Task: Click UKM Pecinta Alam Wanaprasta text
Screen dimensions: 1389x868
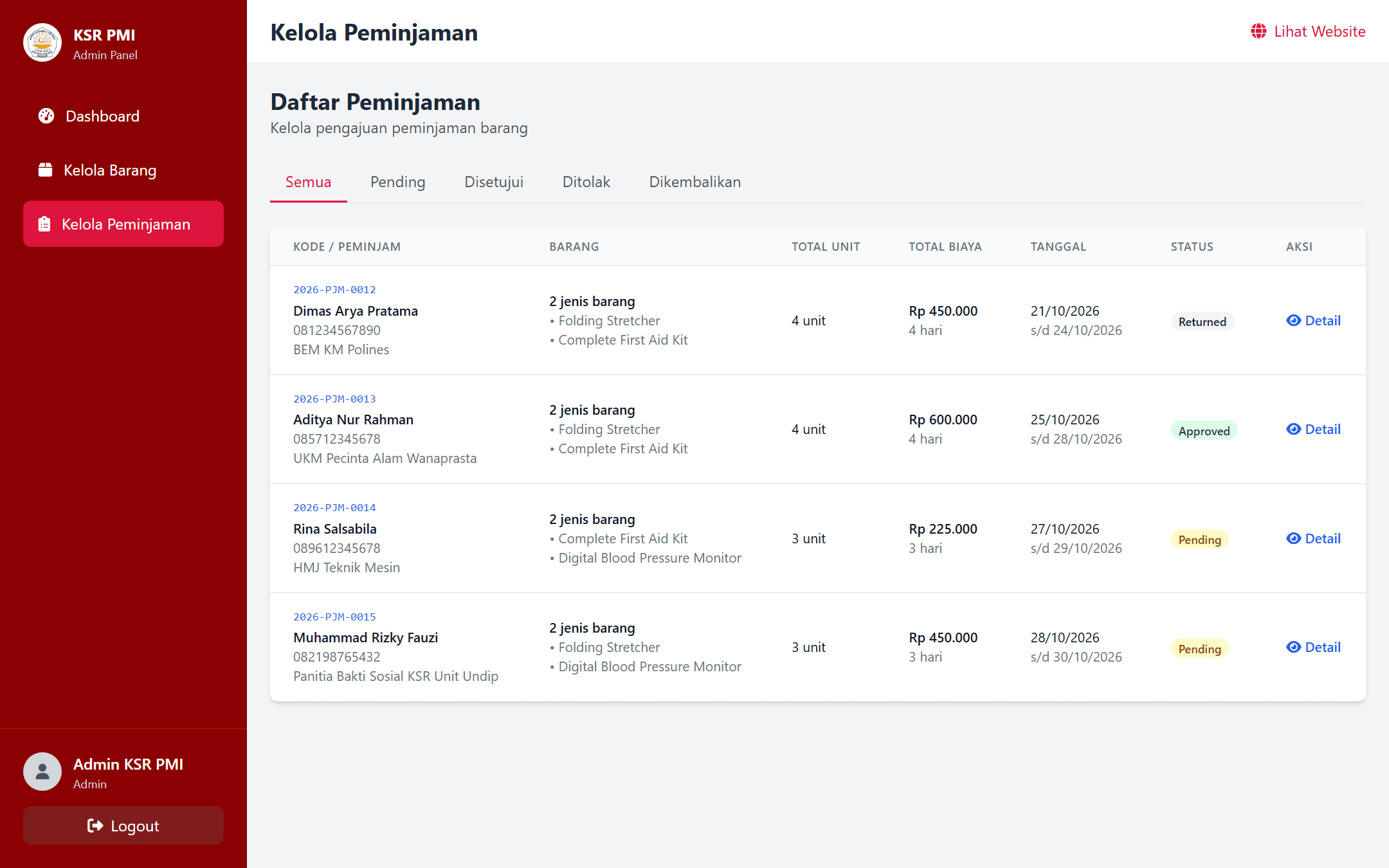Action: click(x=385, y=458)
